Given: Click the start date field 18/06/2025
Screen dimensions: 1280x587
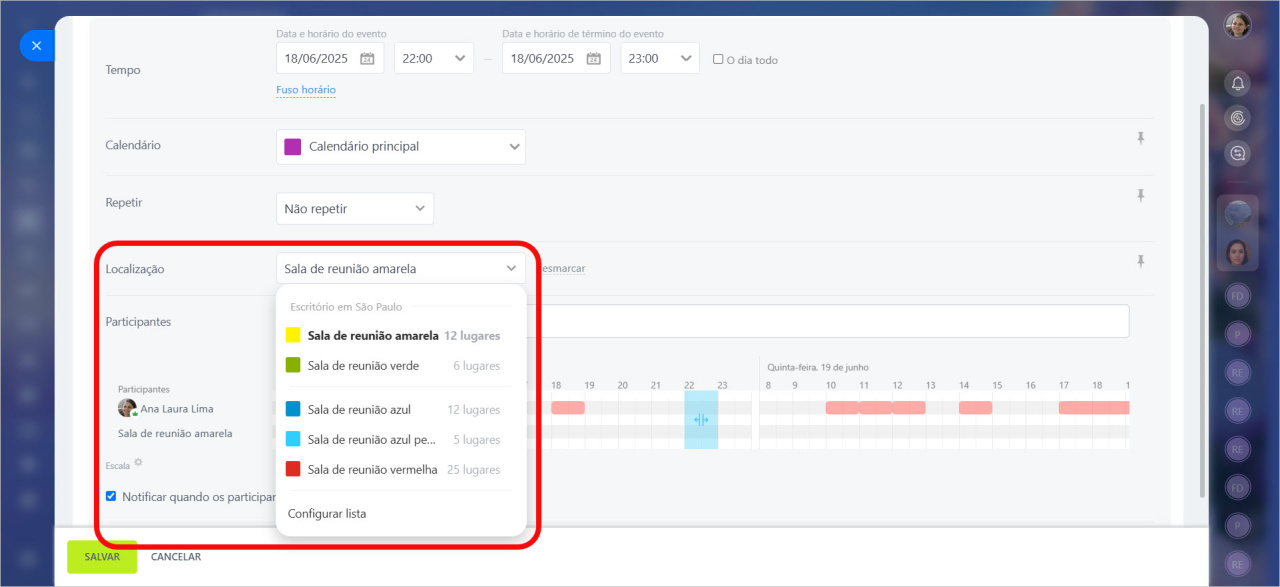Looking at the screenshot, I should pos(330,58).
